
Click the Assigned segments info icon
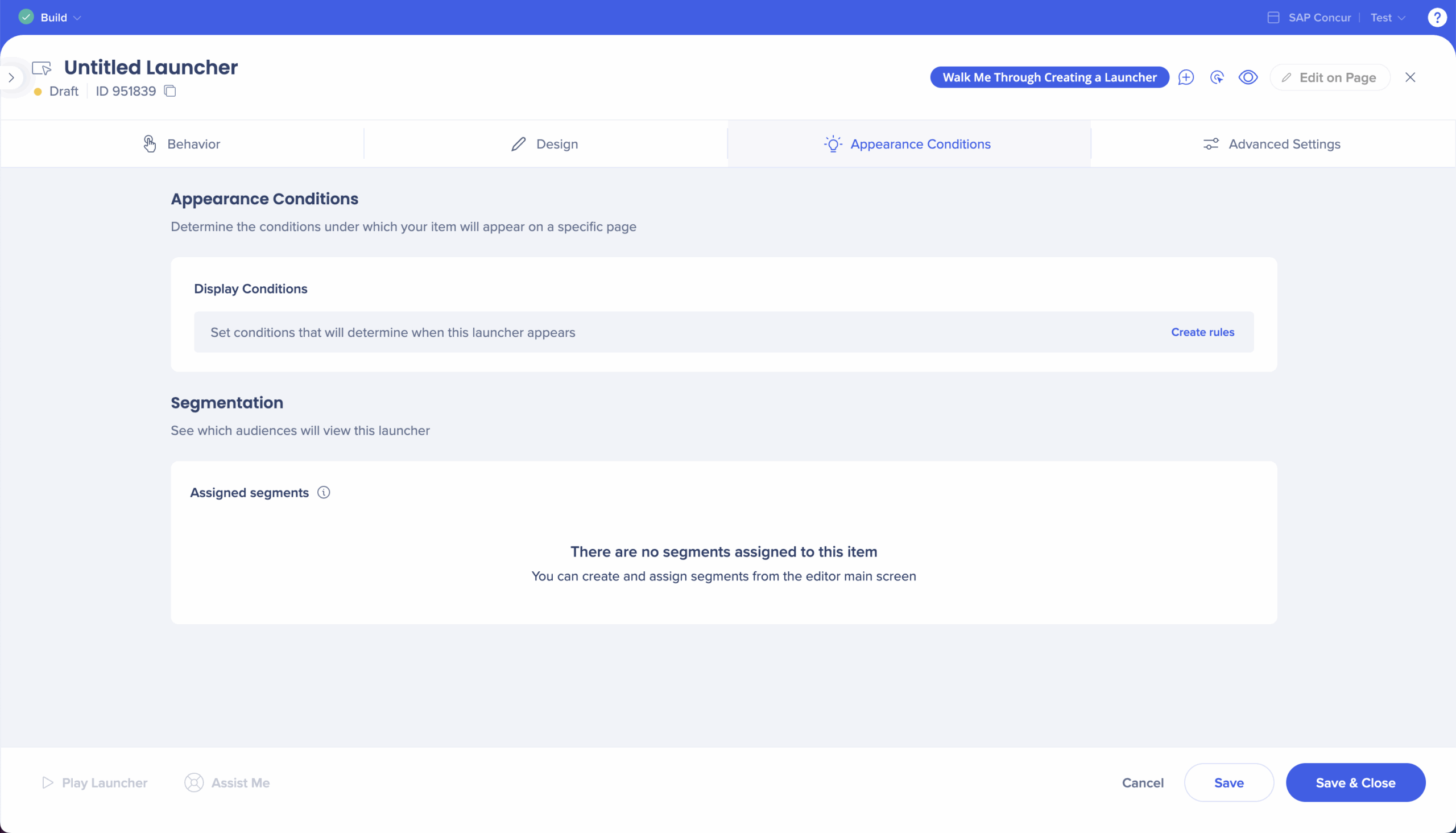point(324,493)
